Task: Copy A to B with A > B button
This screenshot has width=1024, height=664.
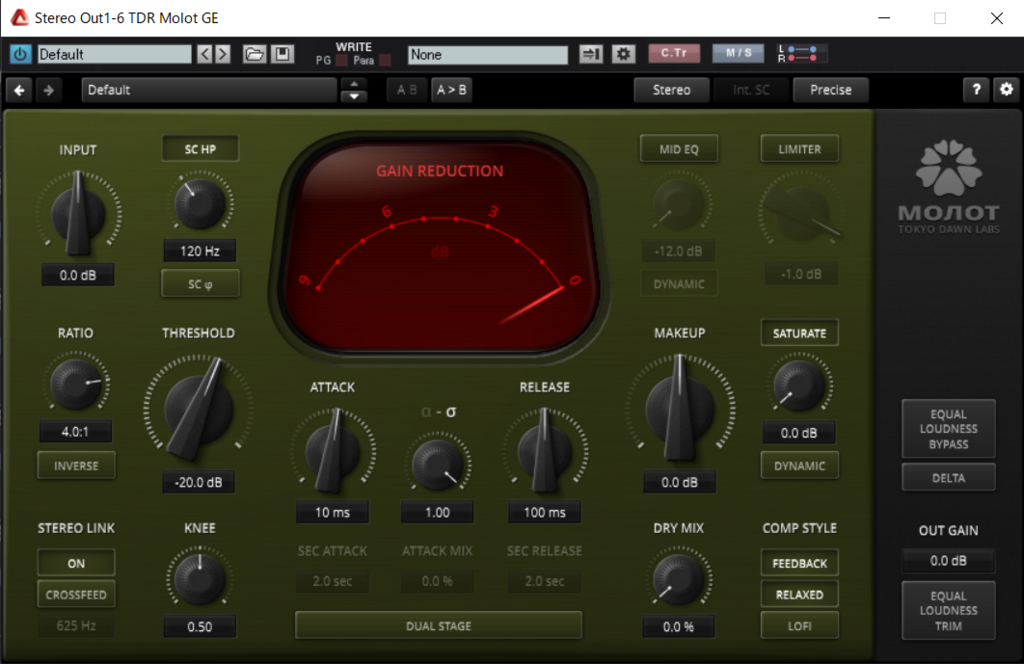Action: tap(452, 90)
